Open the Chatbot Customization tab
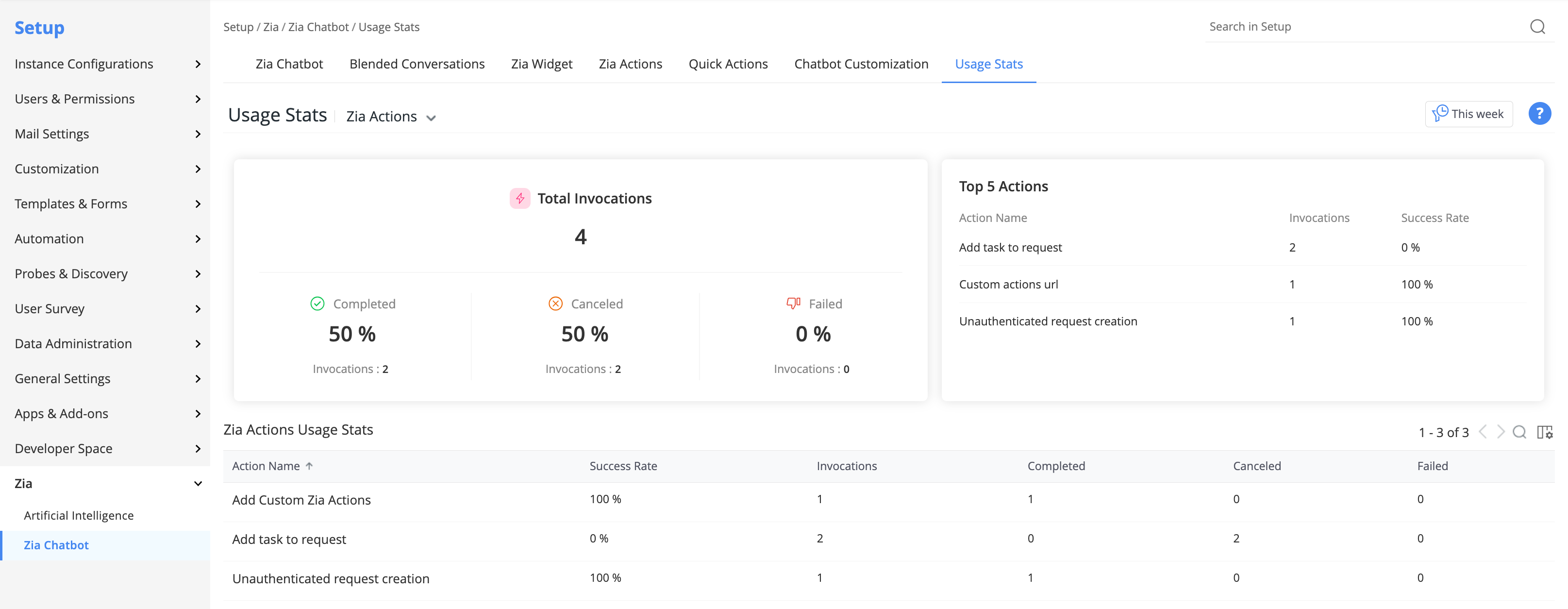The height and width of the screenshot is (609, 1568). 861,64
